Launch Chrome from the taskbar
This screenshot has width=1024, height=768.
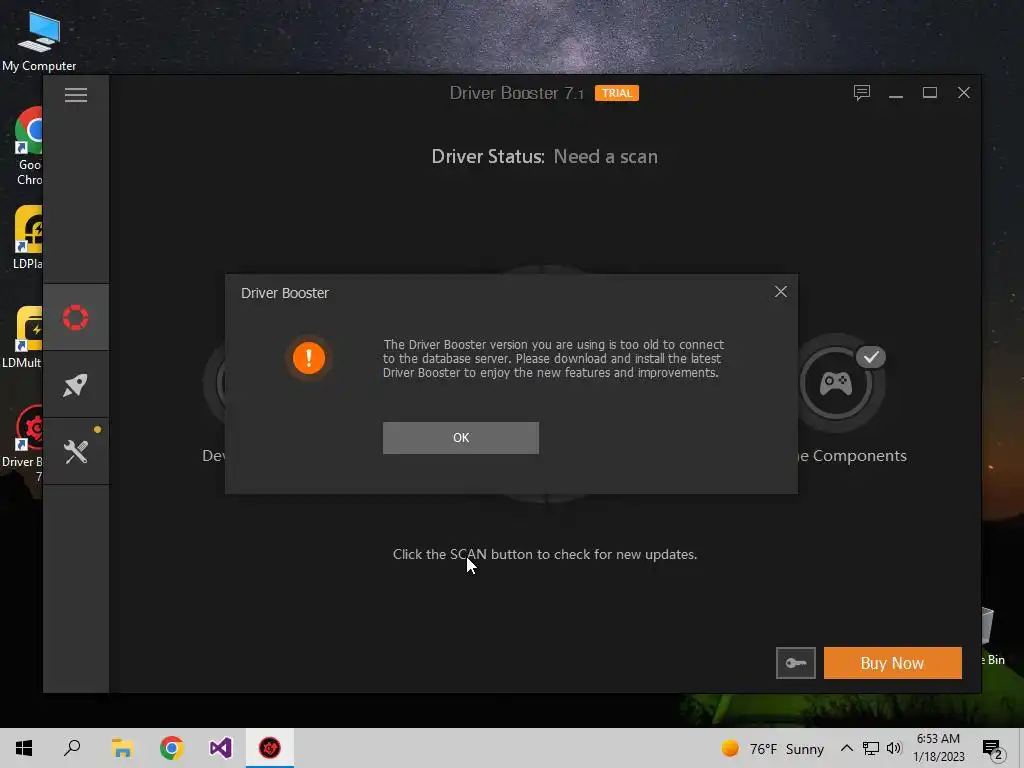click(172, 748)
